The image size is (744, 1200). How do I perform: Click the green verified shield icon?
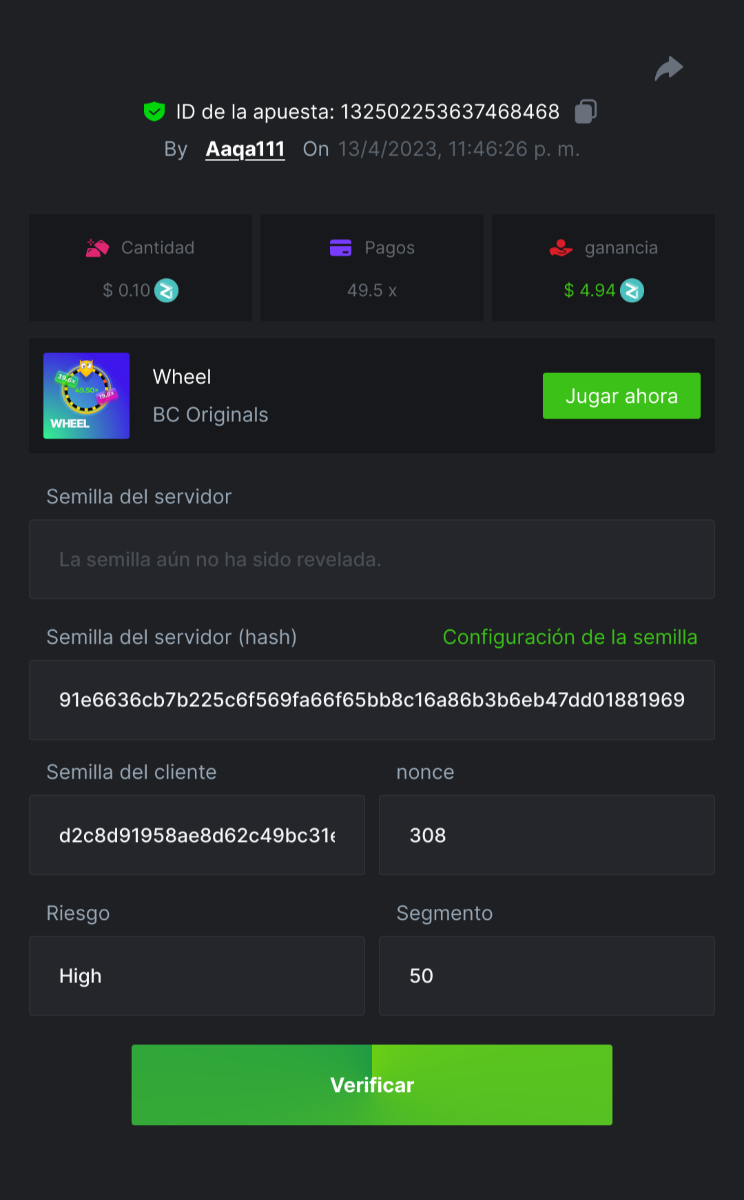pyautogui.click(x=153, y=112)
